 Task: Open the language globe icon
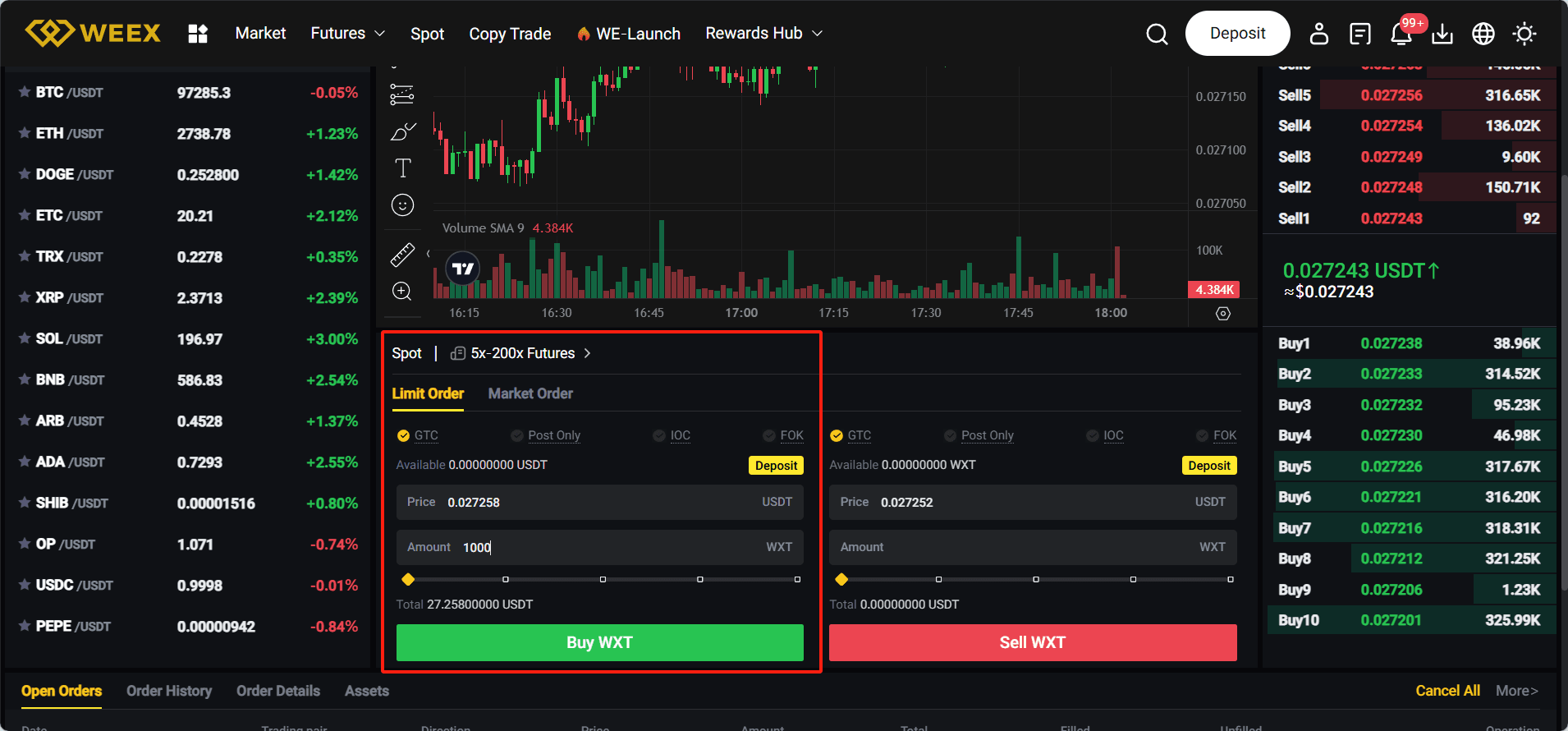point(1483,34)
